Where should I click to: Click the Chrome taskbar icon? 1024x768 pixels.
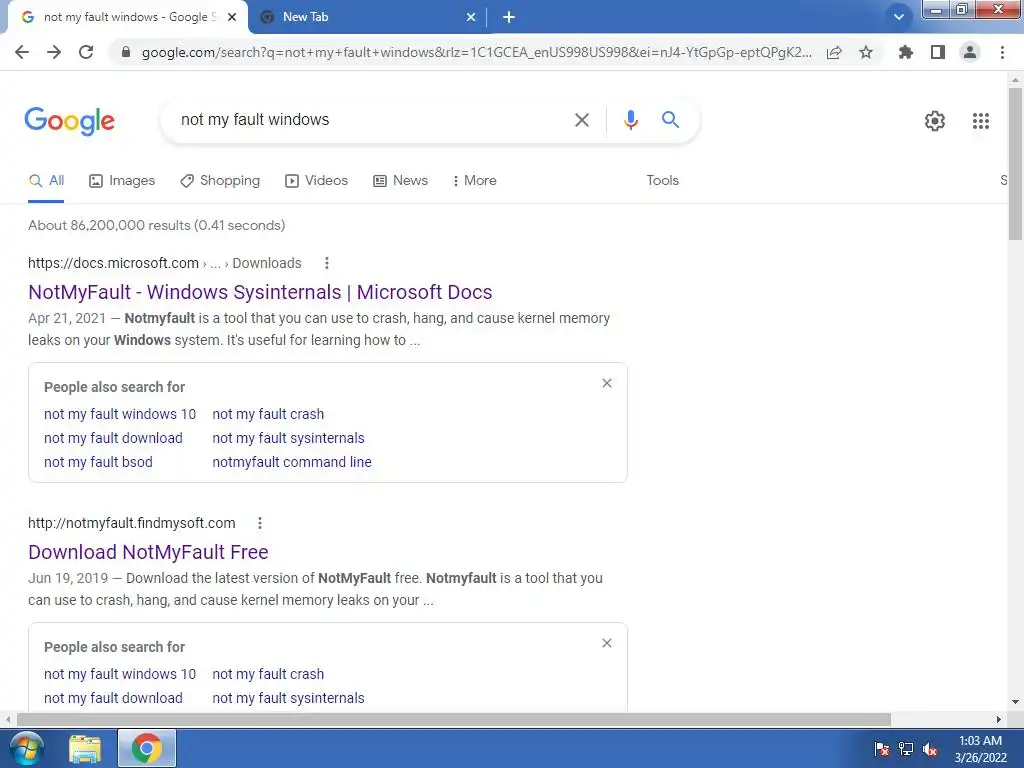[x=146, y=748]
